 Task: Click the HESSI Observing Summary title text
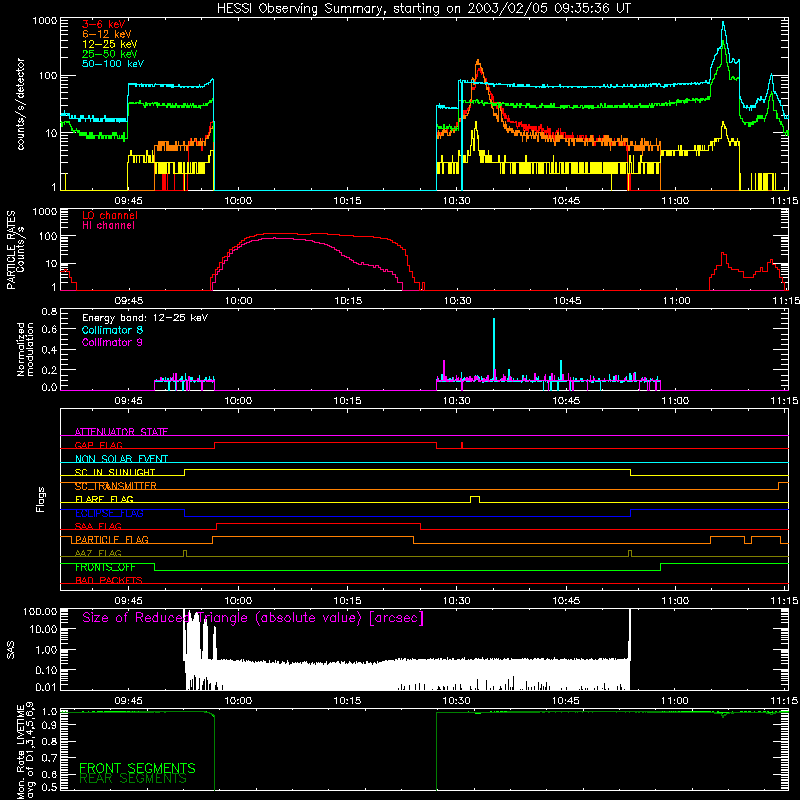click(423, 9)
